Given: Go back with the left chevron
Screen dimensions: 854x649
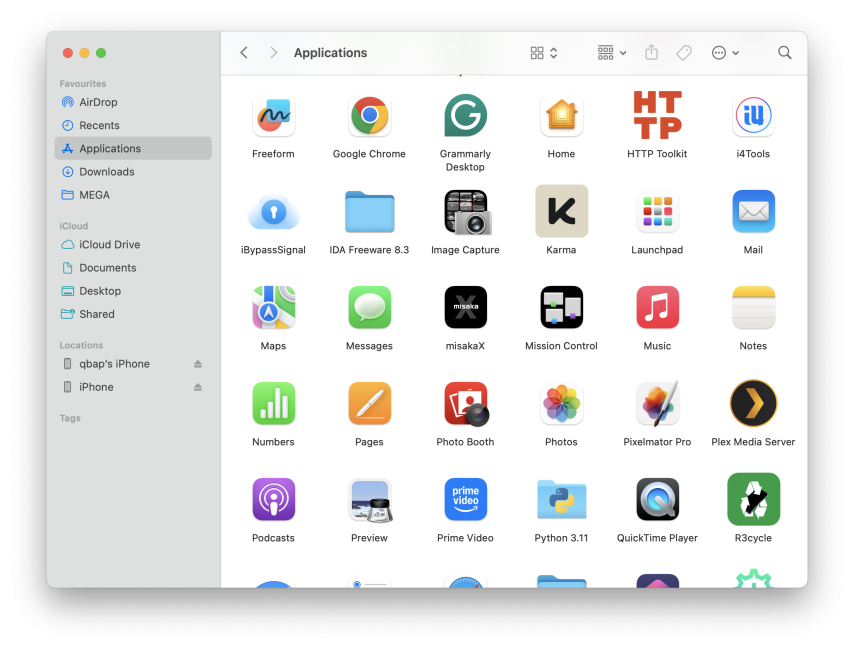Looking at the screenshot, I should [244, 53].
